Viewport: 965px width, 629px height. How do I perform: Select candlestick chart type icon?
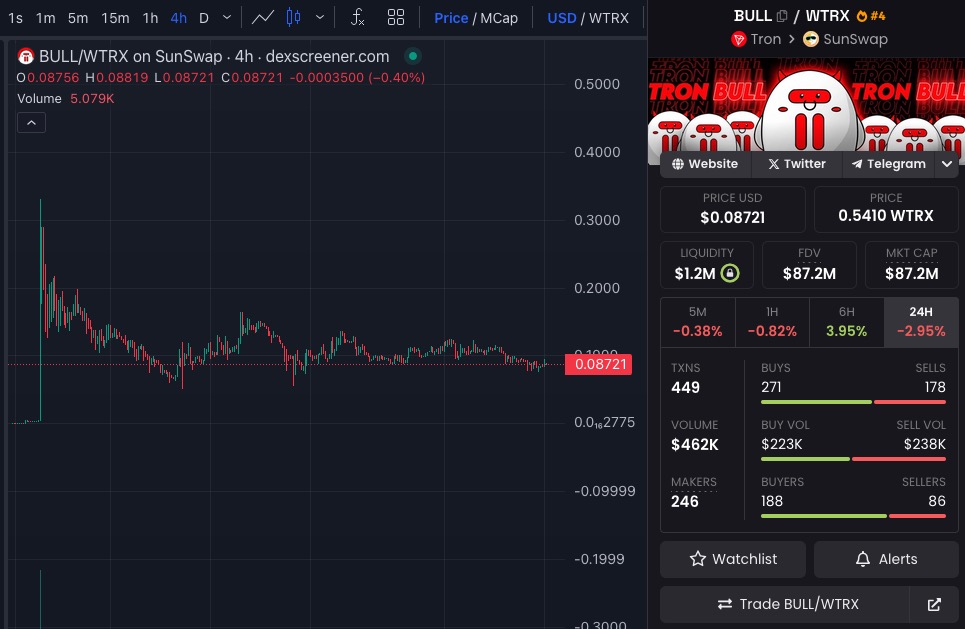pos(294,18)
